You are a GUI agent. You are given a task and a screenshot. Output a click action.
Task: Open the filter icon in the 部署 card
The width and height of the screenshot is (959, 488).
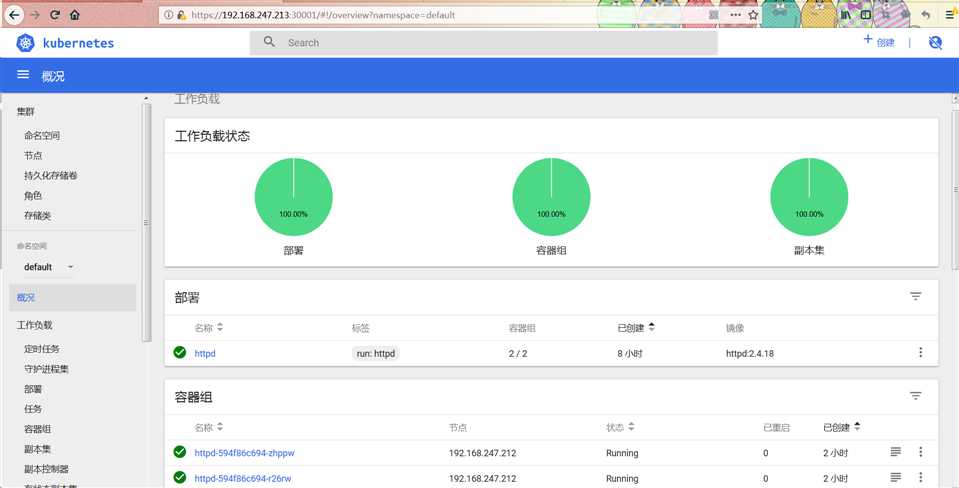click(x=916, y=297)
